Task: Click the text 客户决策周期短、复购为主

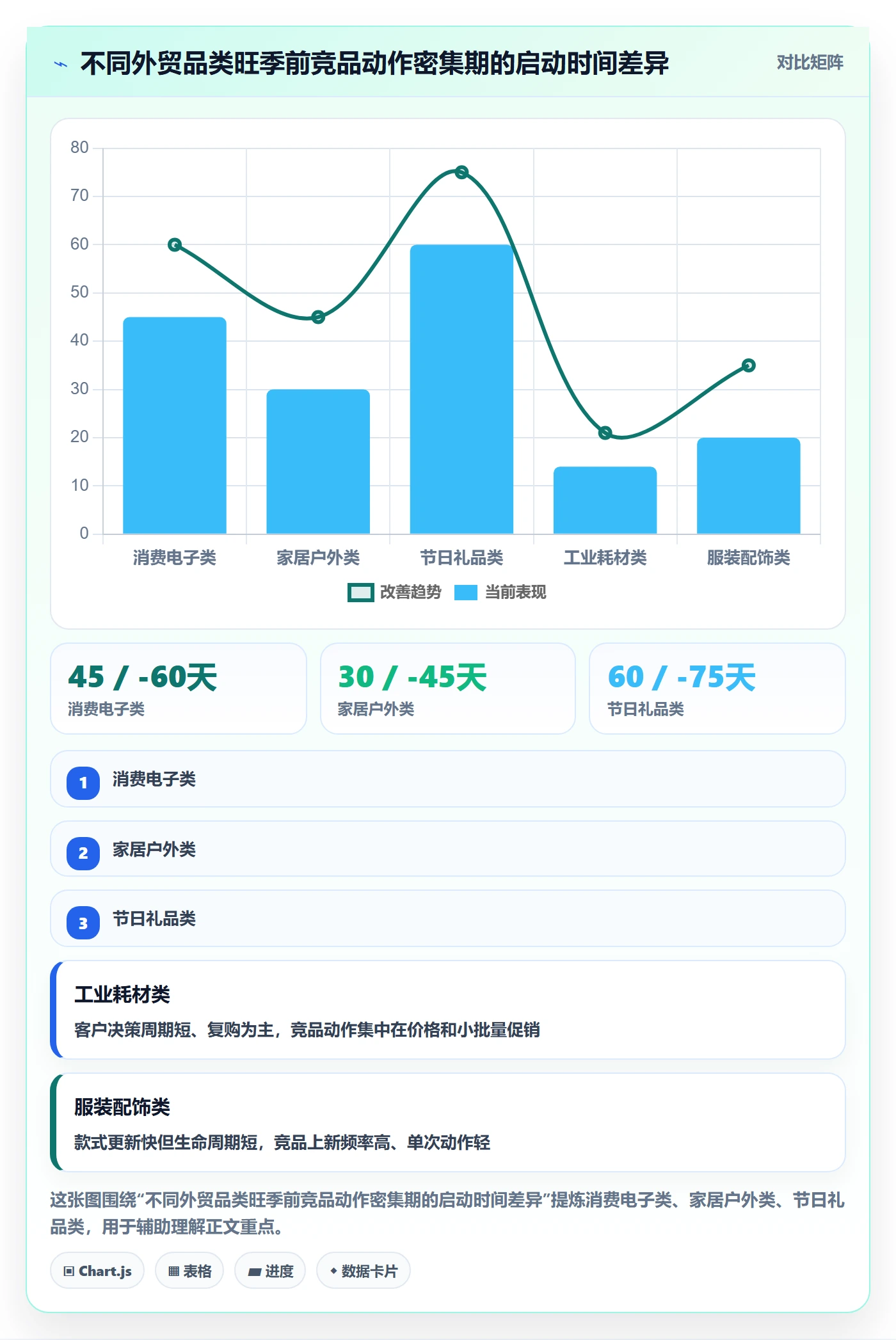Action: point(174,1030)
